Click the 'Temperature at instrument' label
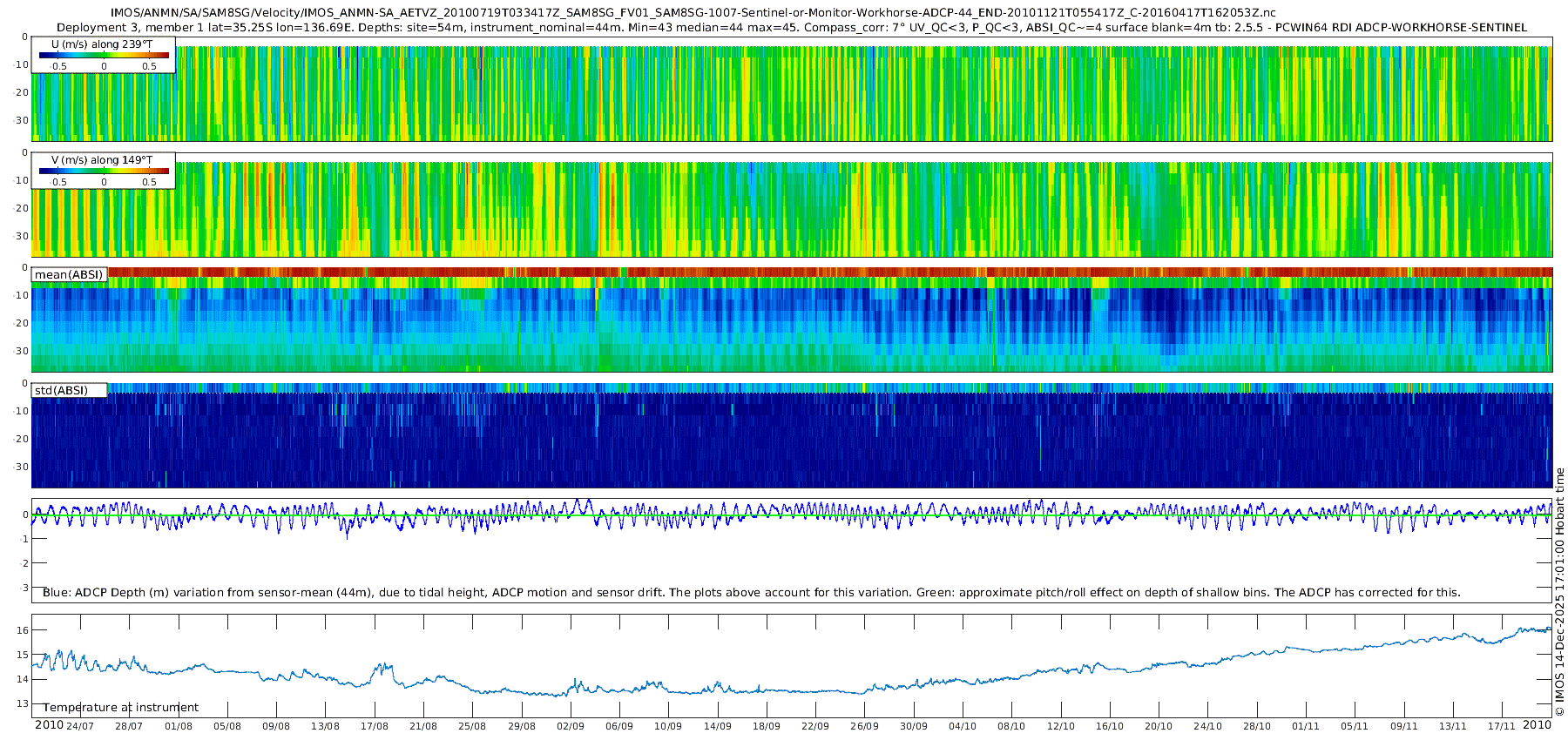 (x=121, y=708)
